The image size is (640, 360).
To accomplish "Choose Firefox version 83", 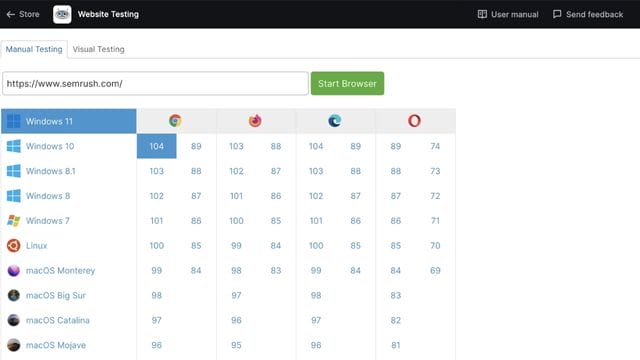I will [x=276, y=271].
